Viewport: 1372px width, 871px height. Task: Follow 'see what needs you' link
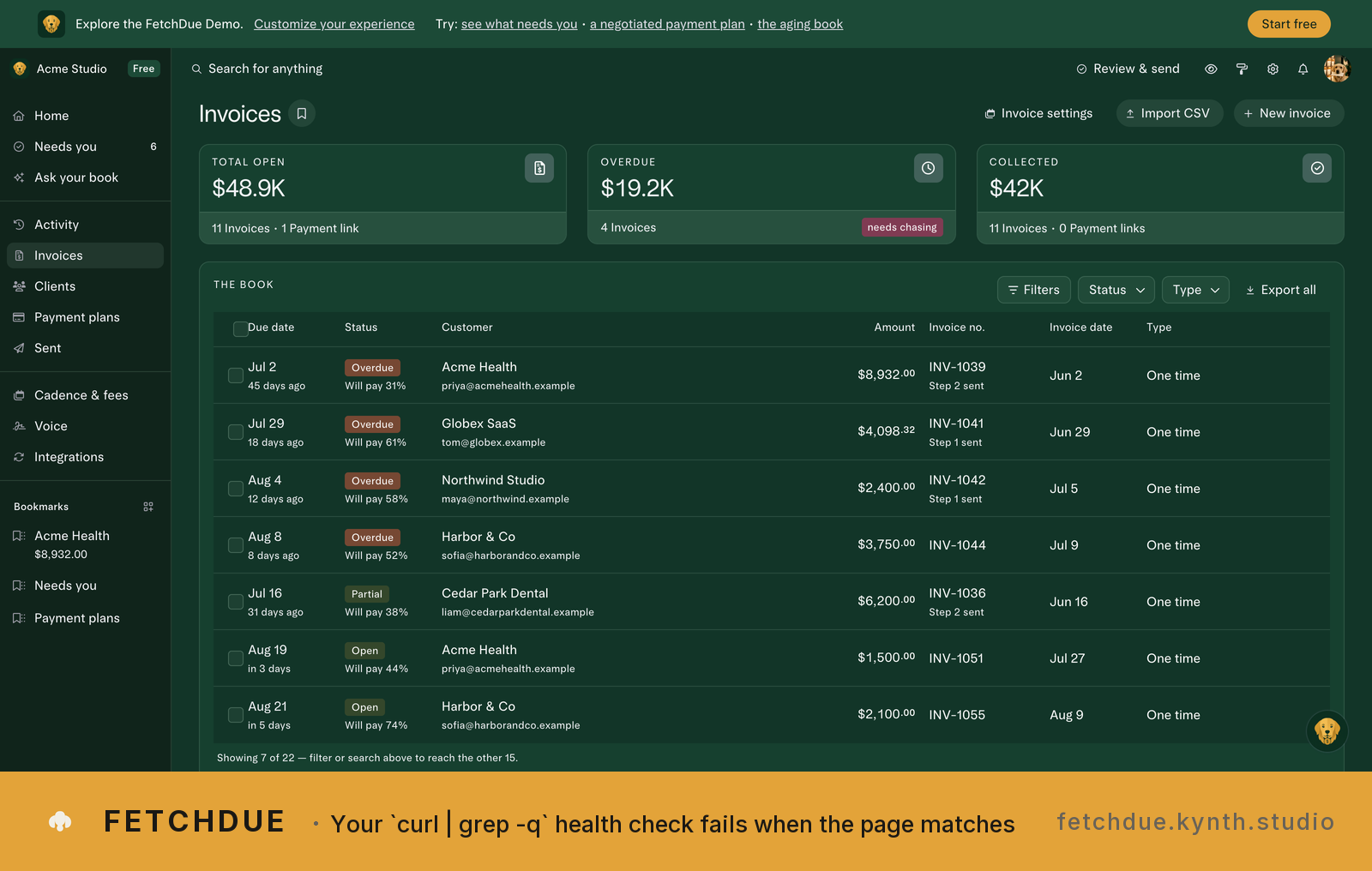[519, 24]
